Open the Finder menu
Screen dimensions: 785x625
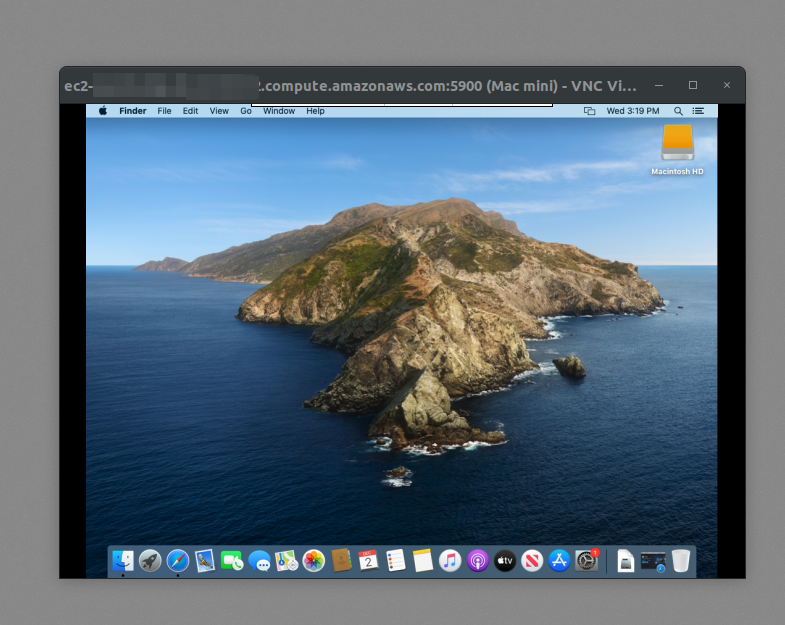click(133, 111)
